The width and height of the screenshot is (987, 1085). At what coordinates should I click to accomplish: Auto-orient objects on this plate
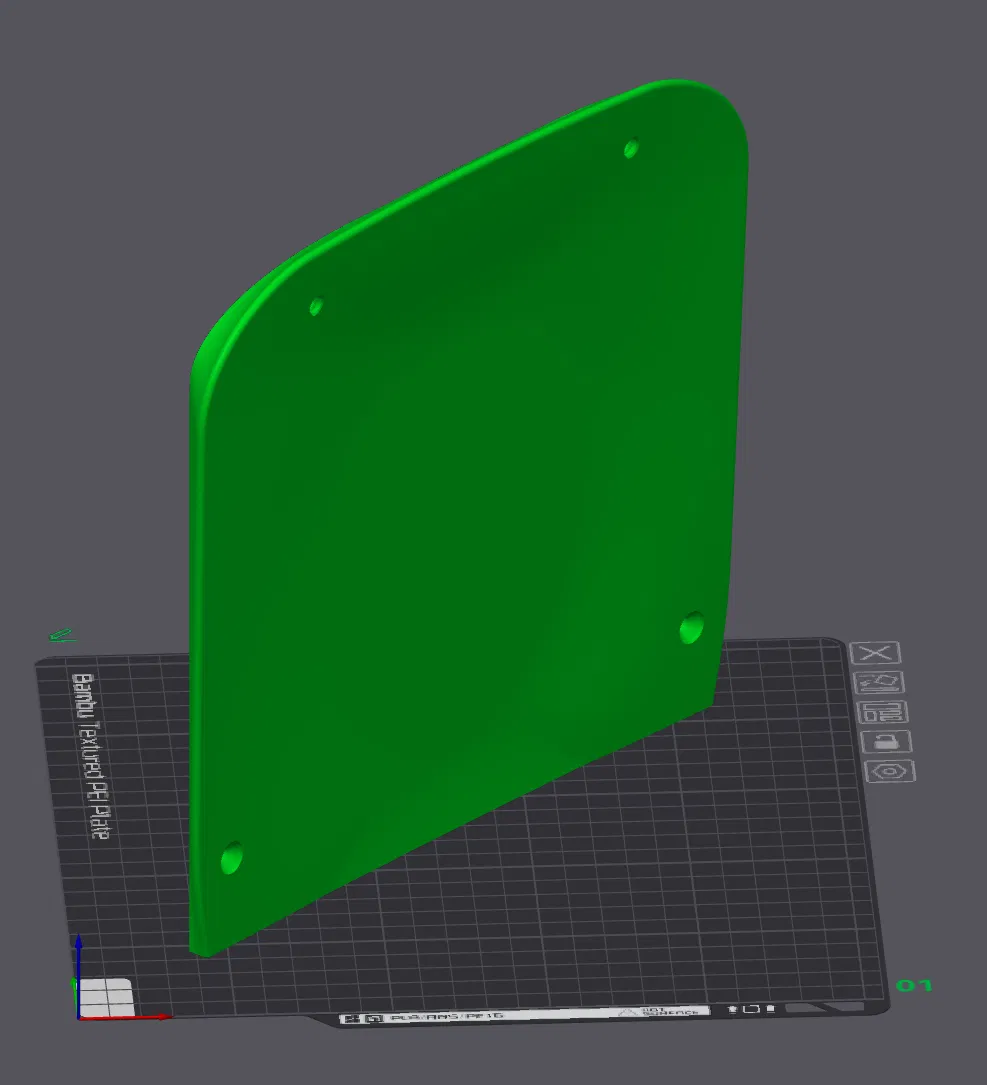click(x=880, y=682)
